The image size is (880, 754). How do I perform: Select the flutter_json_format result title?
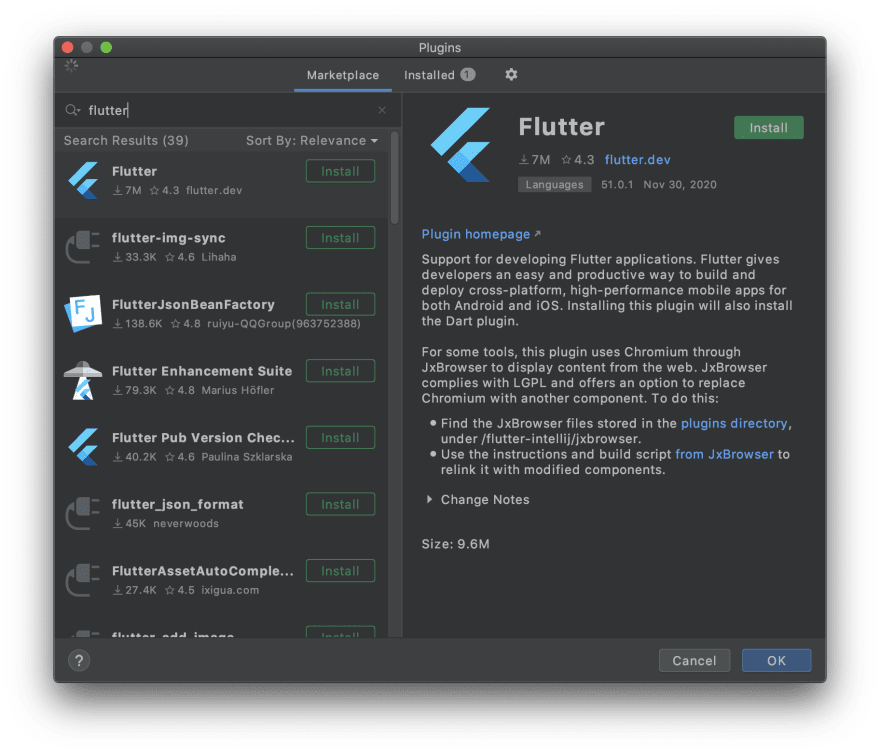click(177, 504)
